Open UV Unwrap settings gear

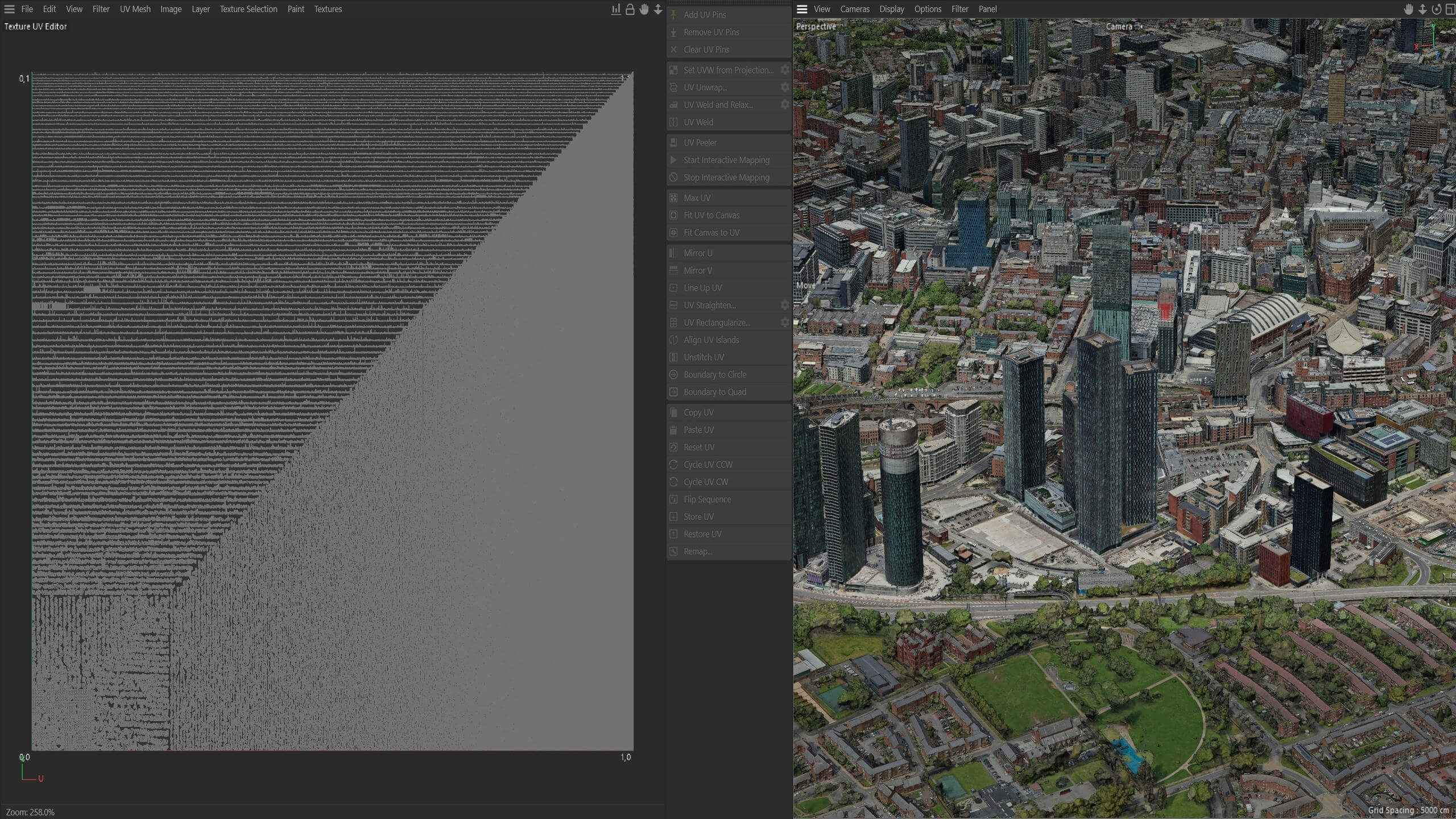[x=785, y=88]
